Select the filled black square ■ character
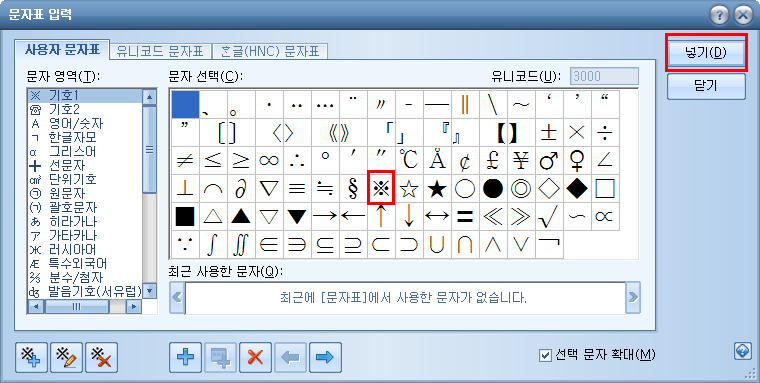This screenshot has width=760, height=383. click(x=185, y=217)
